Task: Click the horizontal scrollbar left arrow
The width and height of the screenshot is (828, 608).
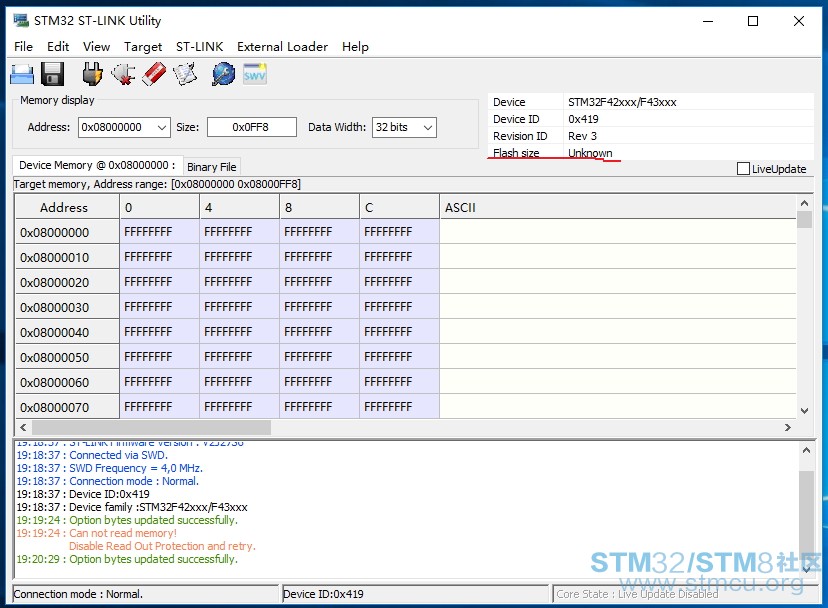Action: 23,427
